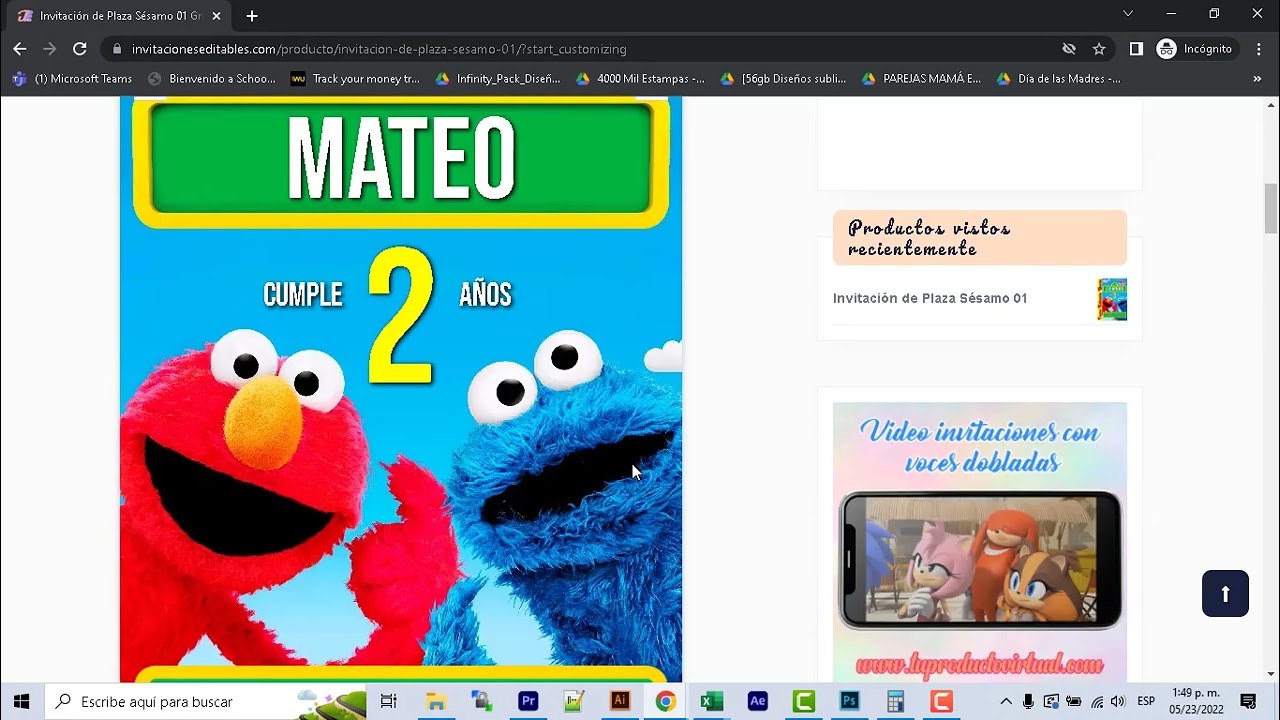Viewport: 1280px width, 720px height.
Task: Open the bookmarks overflow chevron
Action: point(1258,78)
